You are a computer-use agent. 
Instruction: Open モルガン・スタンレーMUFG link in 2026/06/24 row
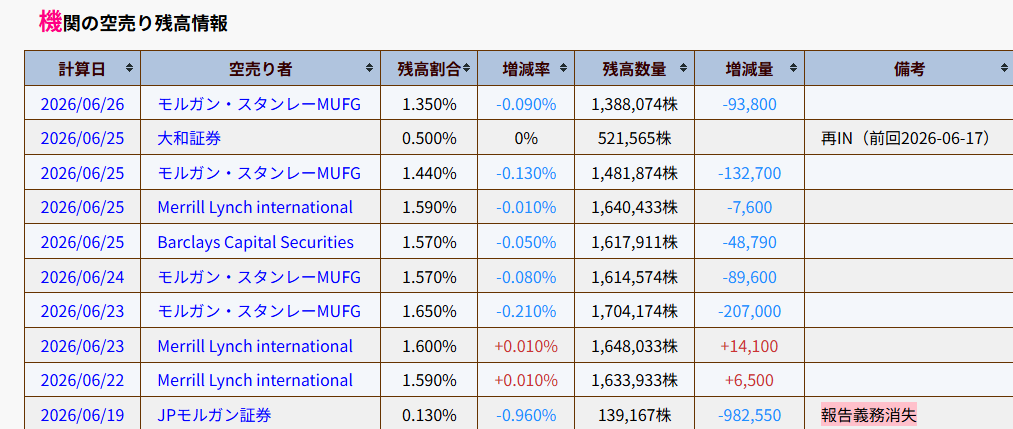coord(259,277)
